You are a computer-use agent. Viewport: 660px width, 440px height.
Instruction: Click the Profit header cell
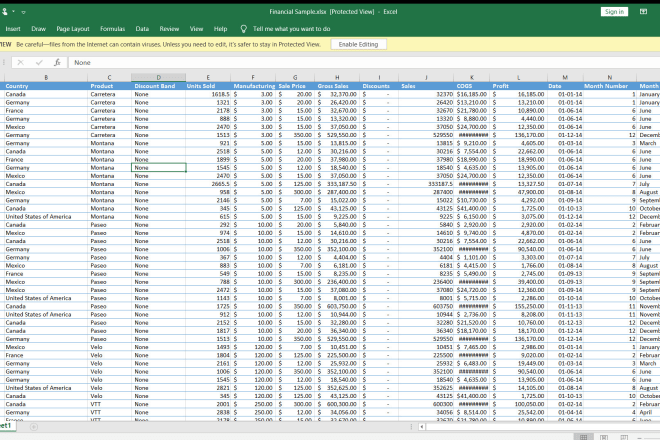[519, 86]
